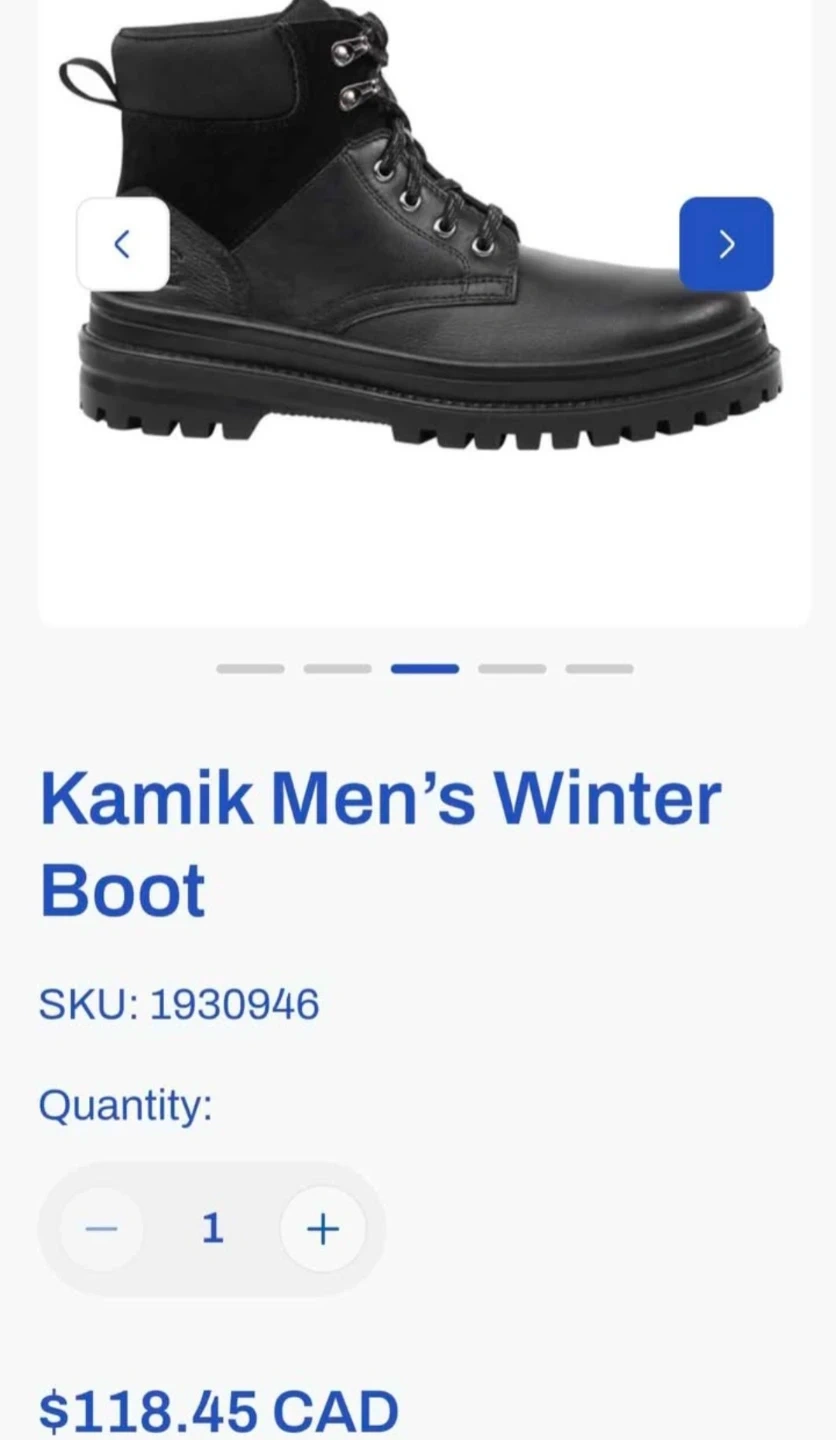Image resolution: width=836 pixels, height=1440 pixels.
Task: Advance to the next product image
Action: tap(726, 244)
